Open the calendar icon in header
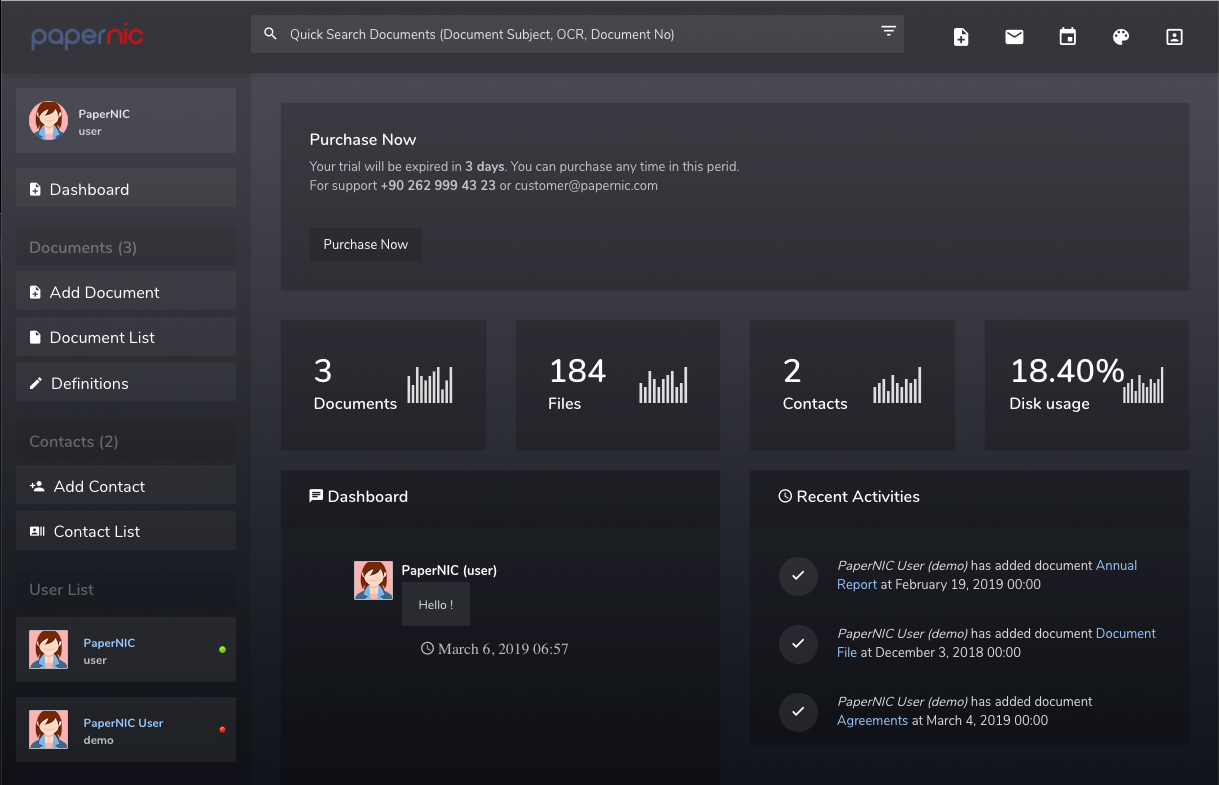The height and width of the screenshot is (785, 1219). coord(1068,37)
